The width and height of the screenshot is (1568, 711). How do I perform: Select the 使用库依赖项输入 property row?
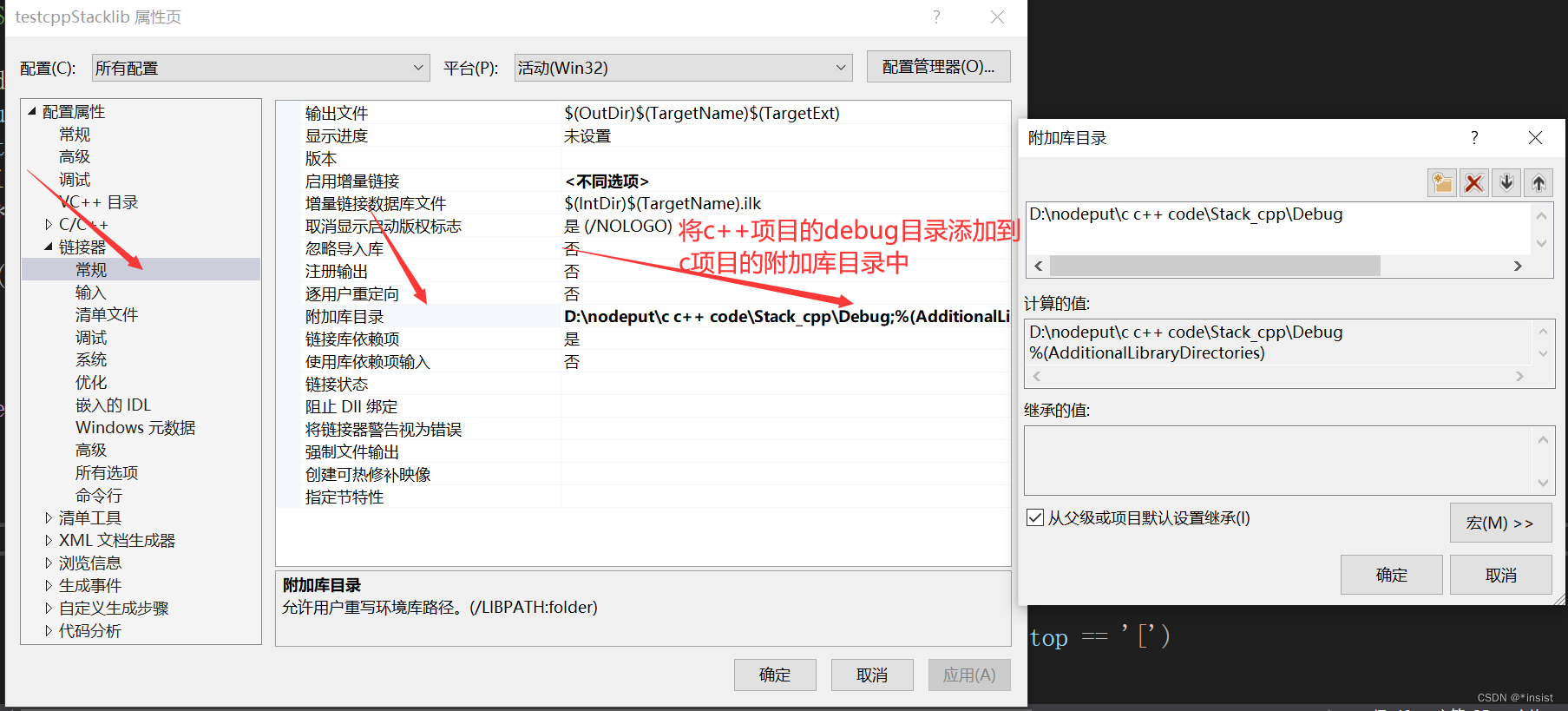pyautogui.click(x=643, y=361)
